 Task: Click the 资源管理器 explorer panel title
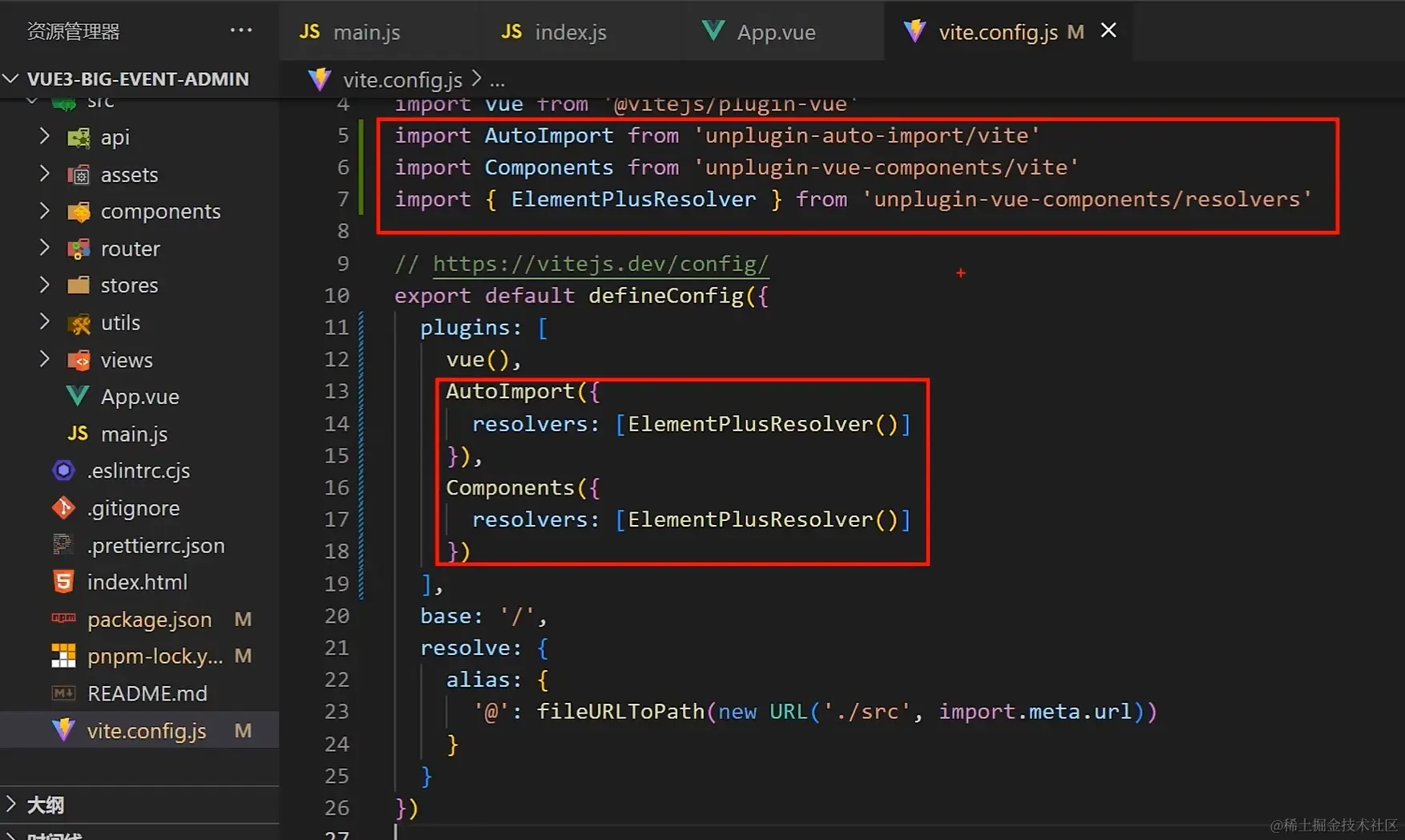pos(73,31)
